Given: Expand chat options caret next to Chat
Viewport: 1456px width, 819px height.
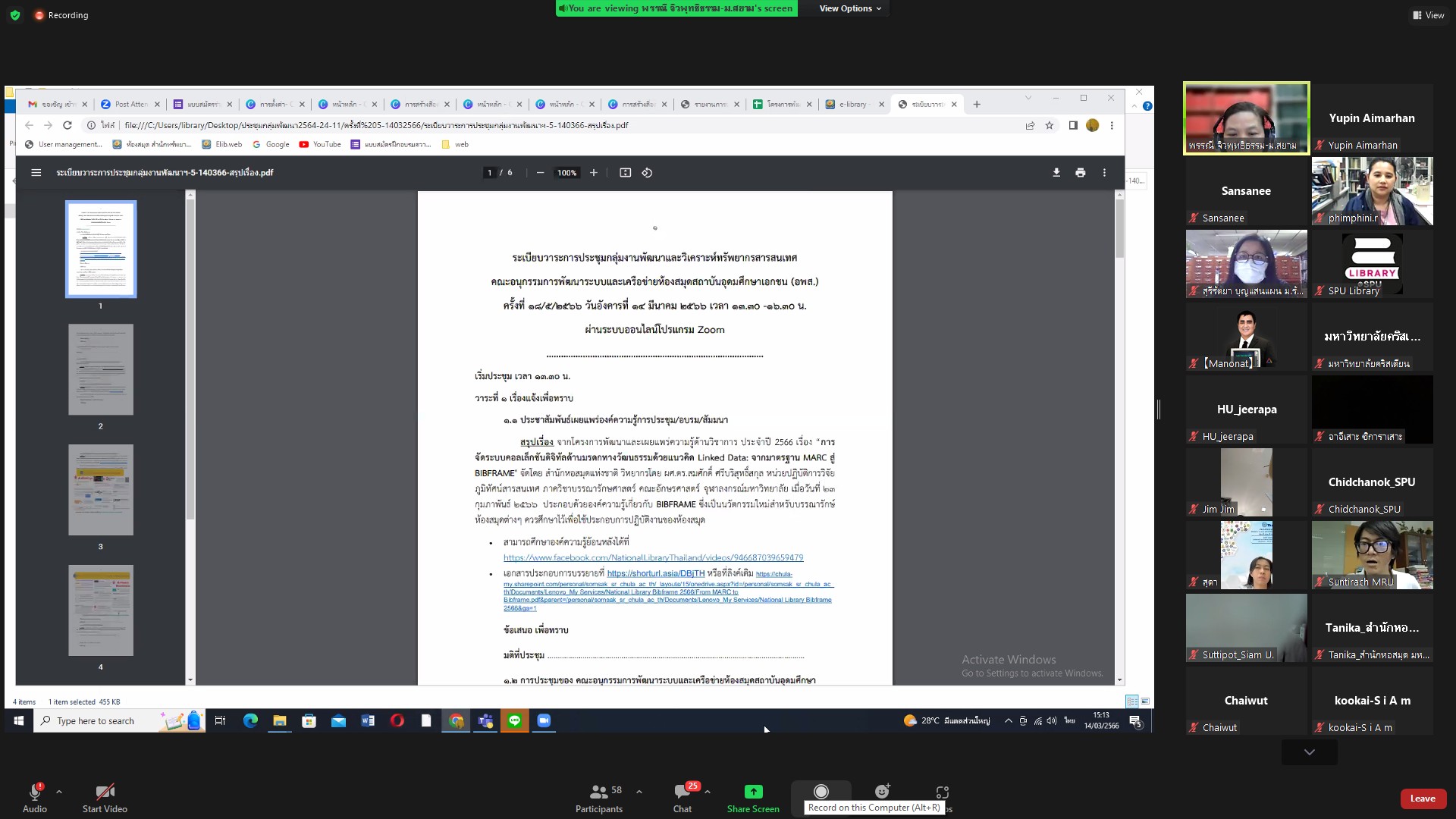Looking at the screenshot, I should 708,792.
